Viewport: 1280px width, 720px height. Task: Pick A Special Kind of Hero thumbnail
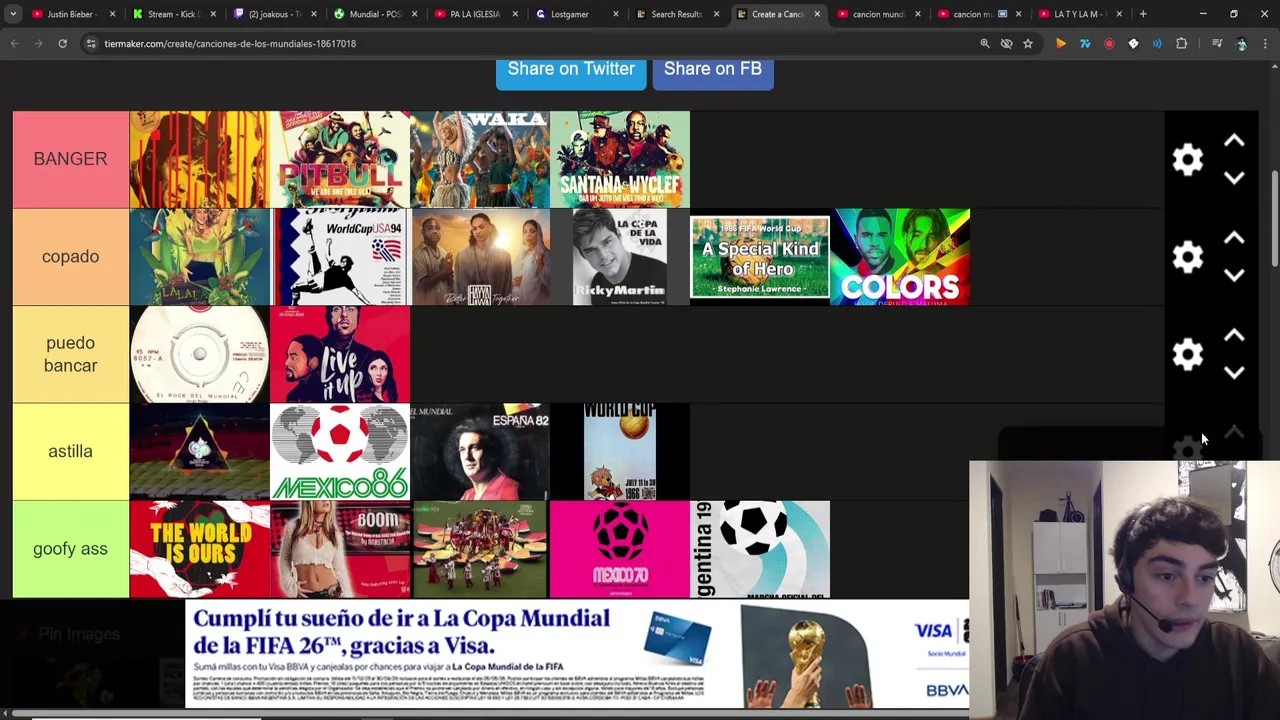coord(760,257)
